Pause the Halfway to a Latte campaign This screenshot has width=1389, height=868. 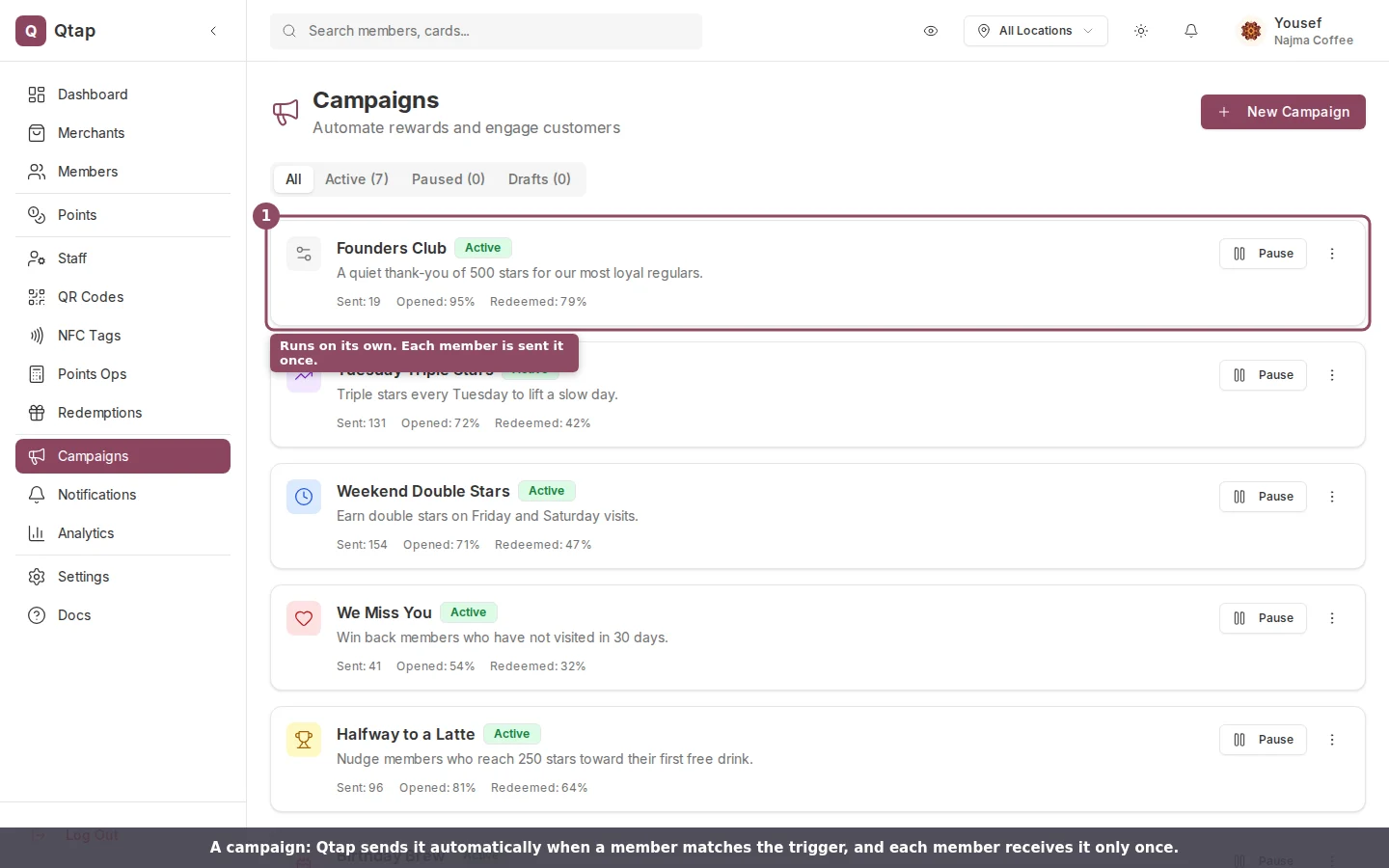point(1263,740)
